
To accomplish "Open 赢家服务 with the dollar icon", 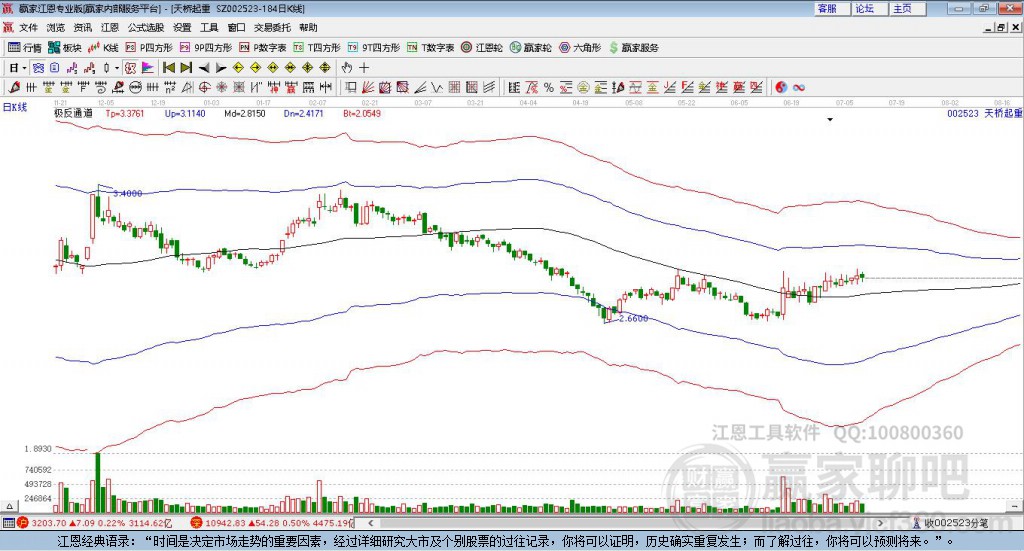I will coord(633,48).
